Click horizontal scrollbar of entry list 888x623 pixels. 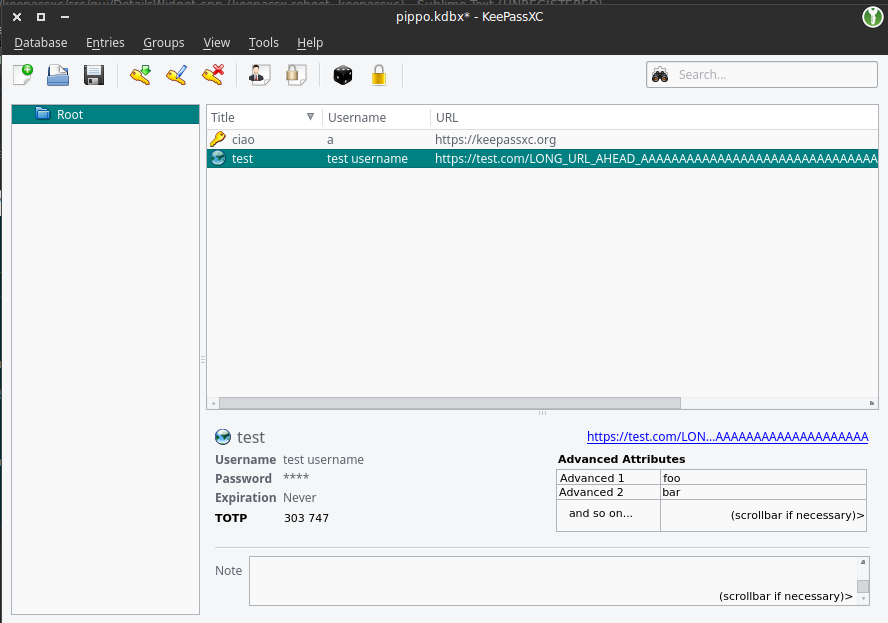[x=450, y=403]
